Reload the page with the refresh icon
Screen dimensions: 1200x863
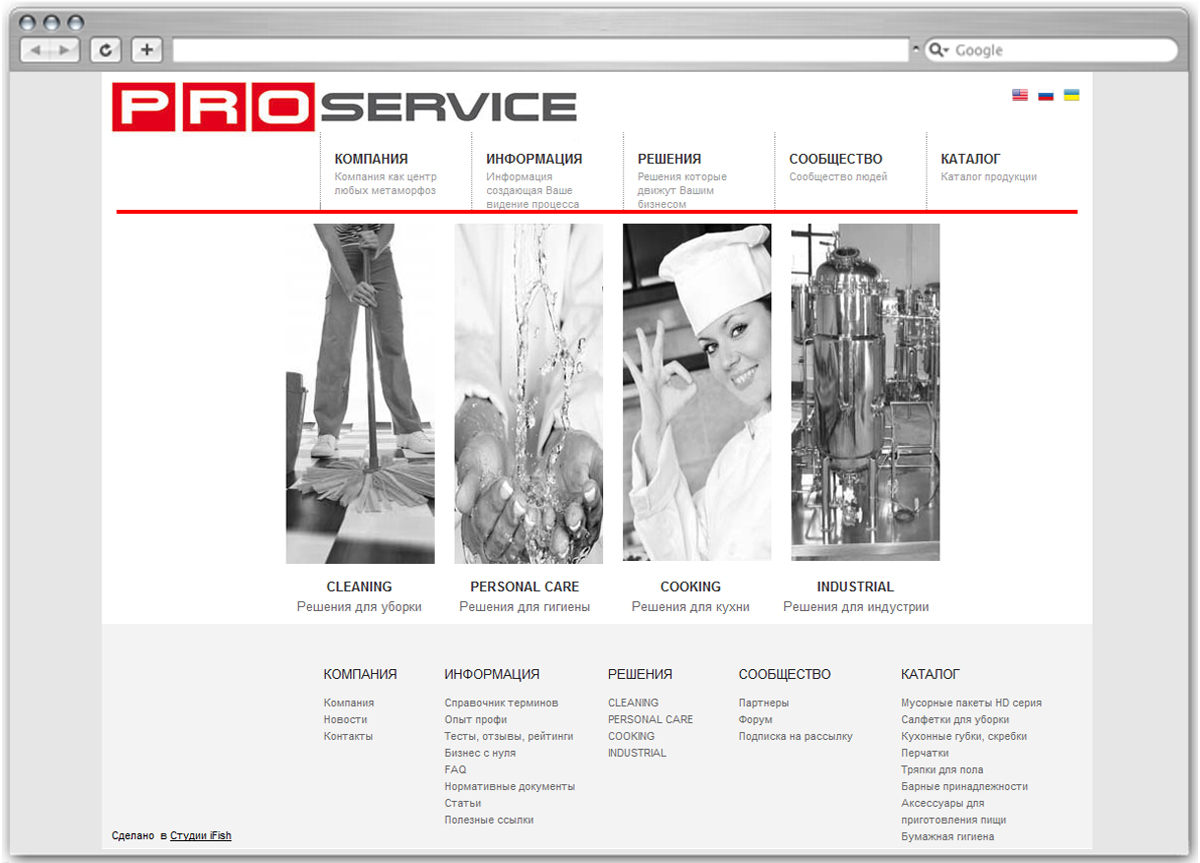tap(105, 49)
